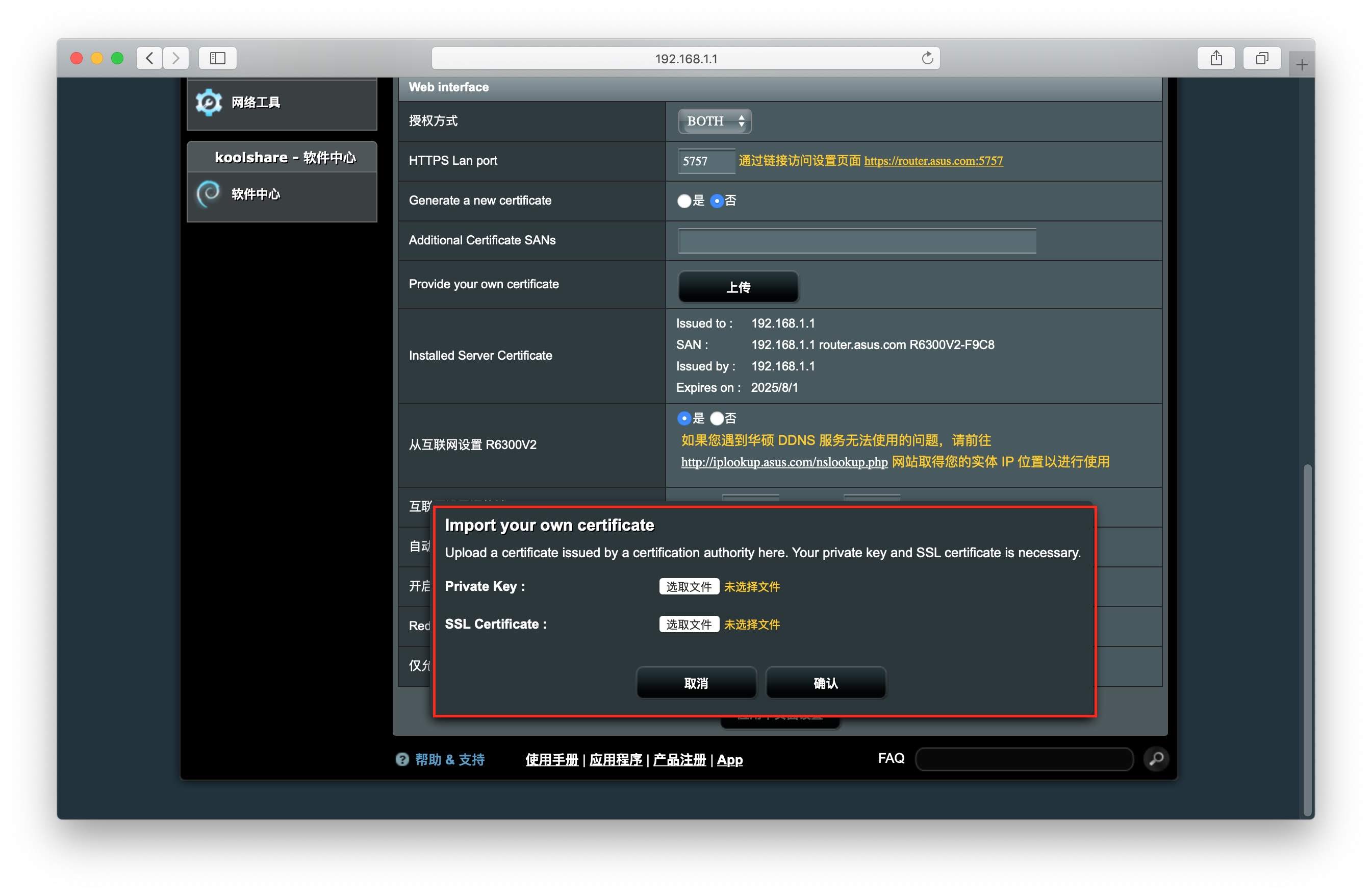Open the 授权方式 BOTH dropdown
Viewport: 1372px width, 895px height.
(x=714, y=121)
